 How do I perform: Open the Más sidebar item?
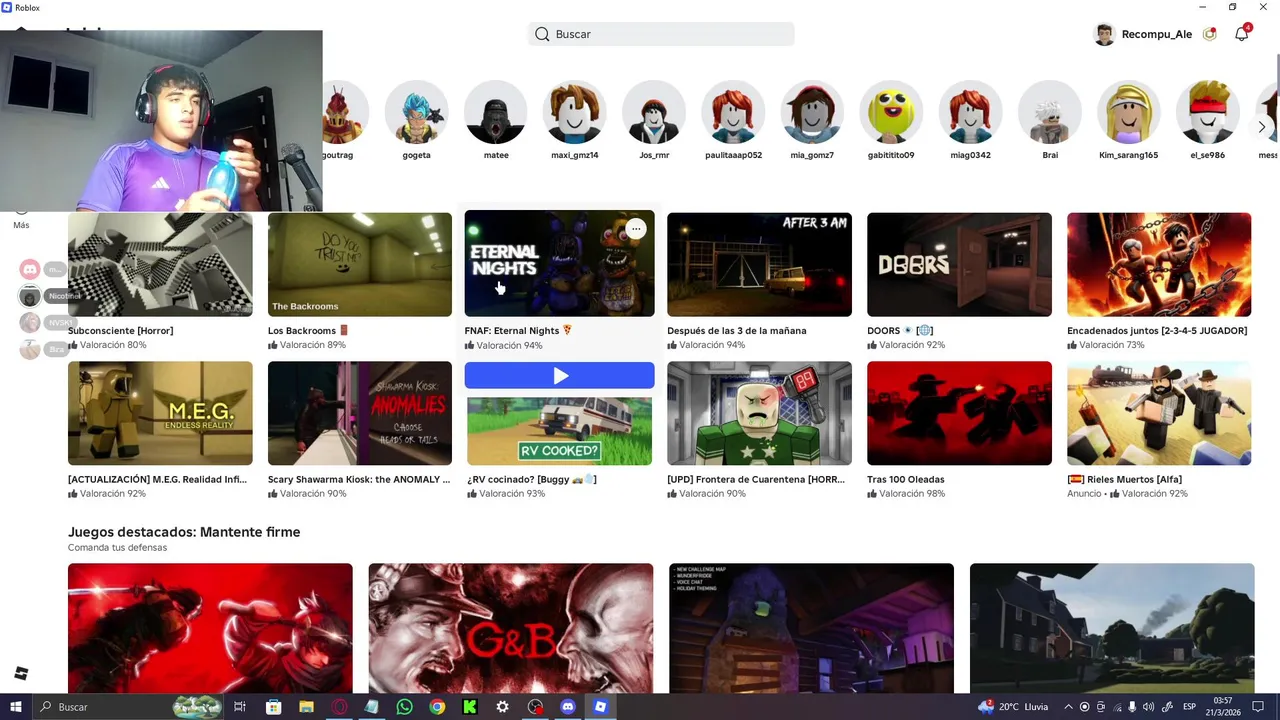21,218
